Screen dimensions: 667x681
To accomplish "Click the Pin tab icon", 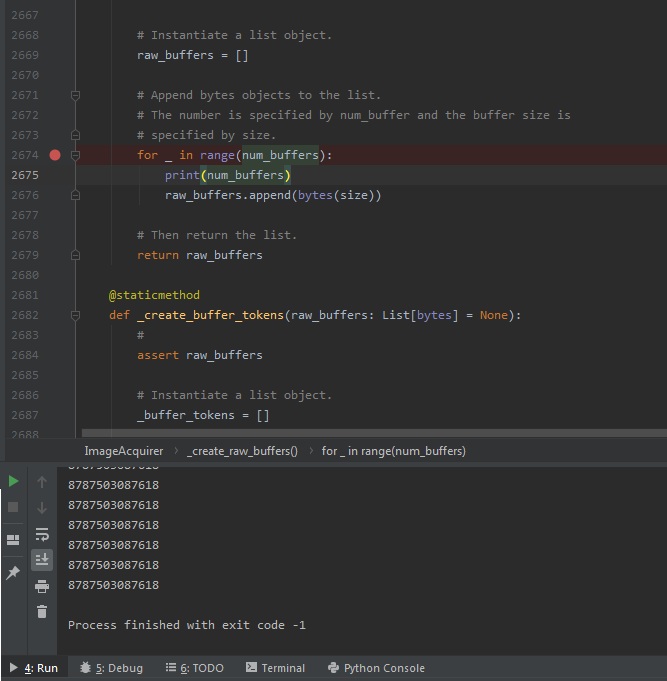I will pos(13,572).
